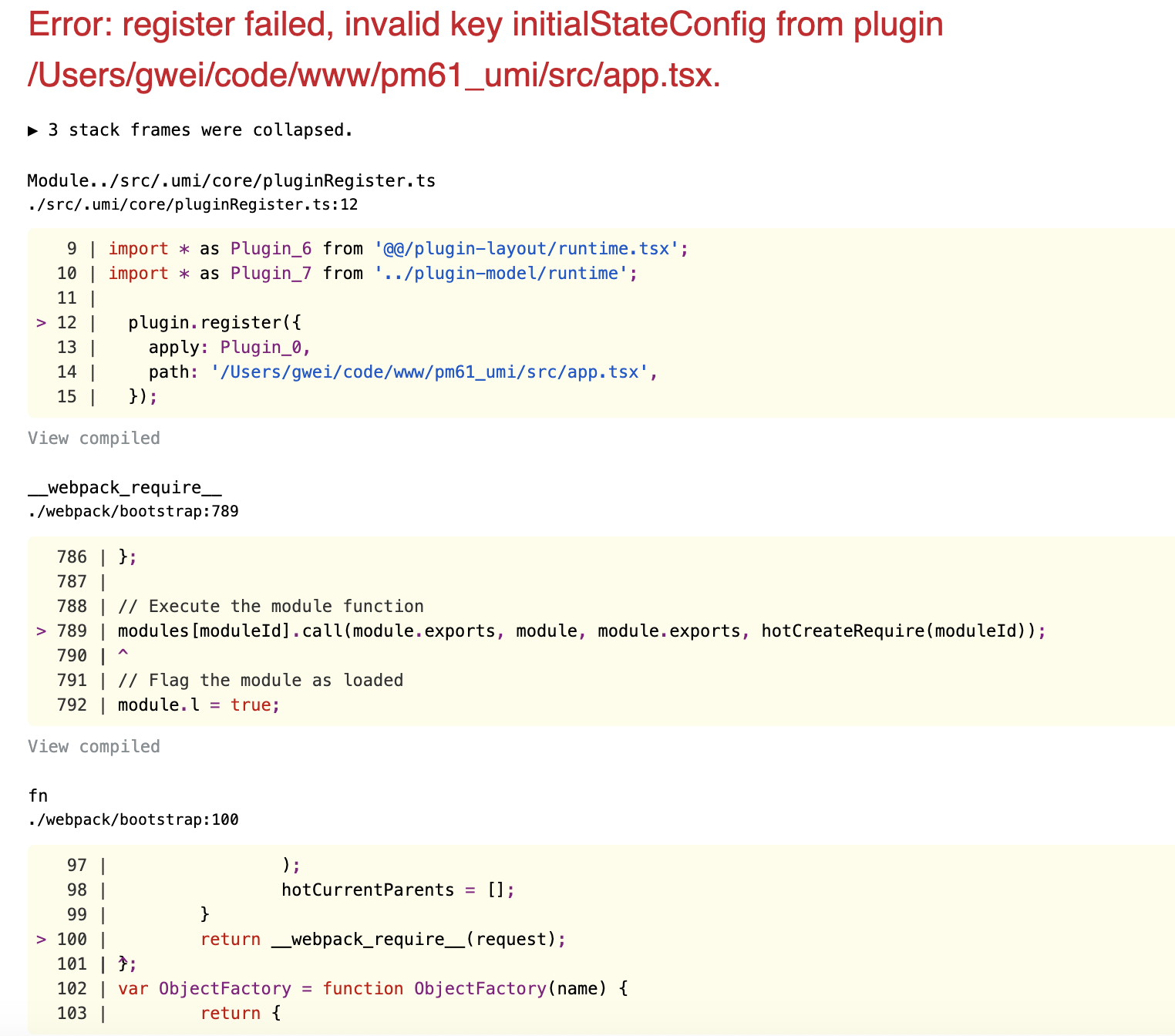Click the hotCurrentParents assignment on line 98
Screen dimensions: 1175x1036
point(397,890)
